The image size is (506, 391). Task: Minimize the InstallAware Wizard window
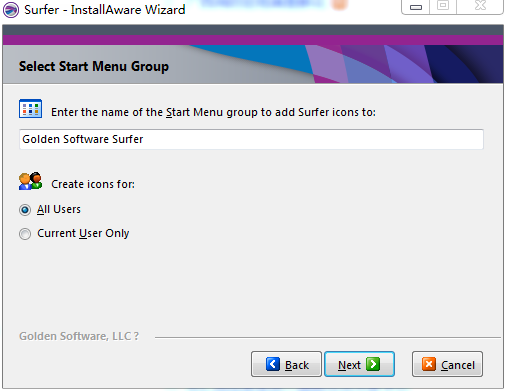tap(416, 7)
